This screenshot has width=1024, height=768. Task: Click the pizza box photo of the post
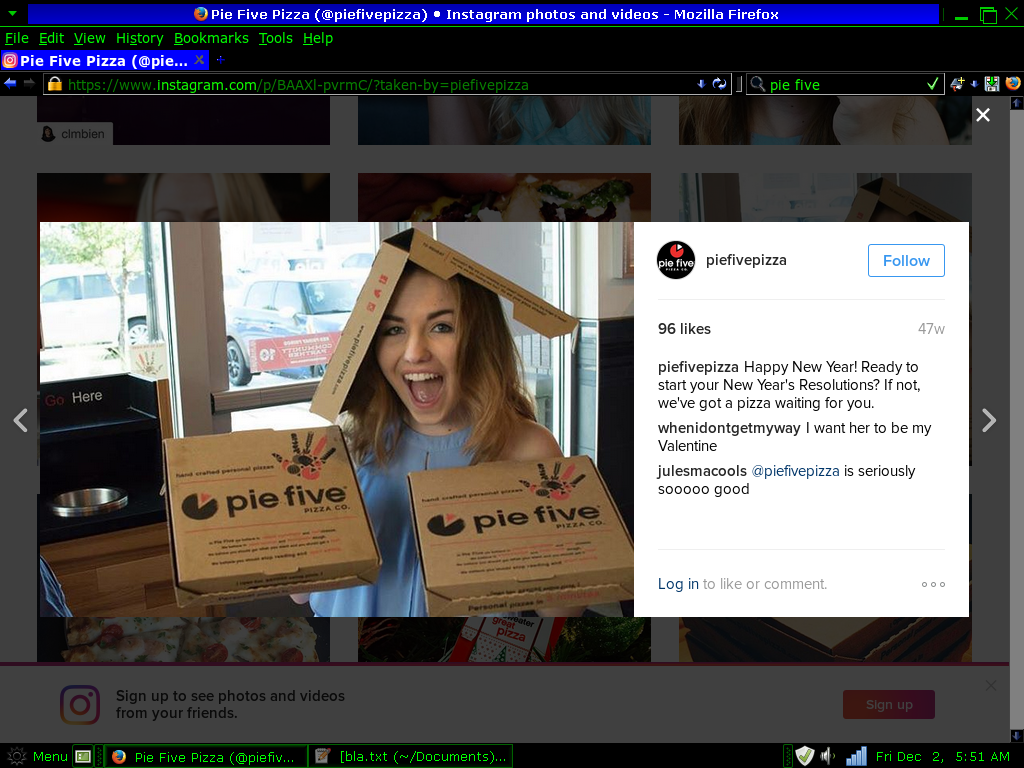click(x=336, y=419)
